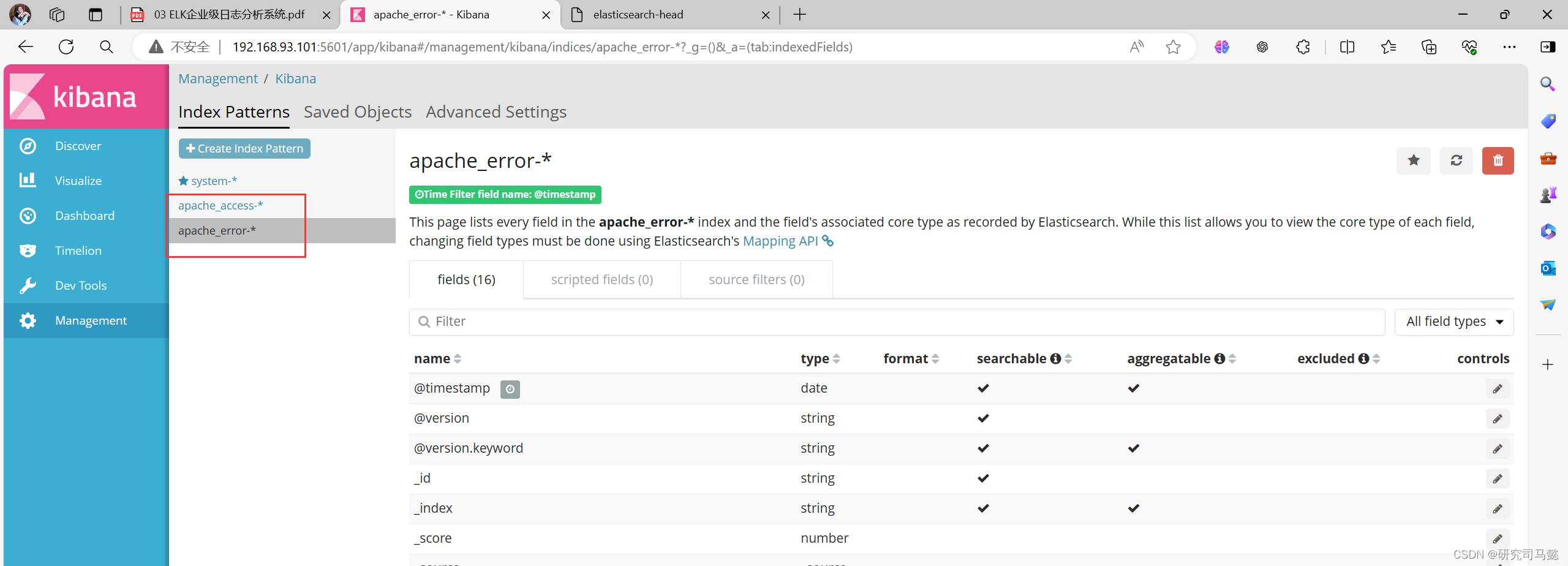Click the date type of @timestamp

pos(813,388)
